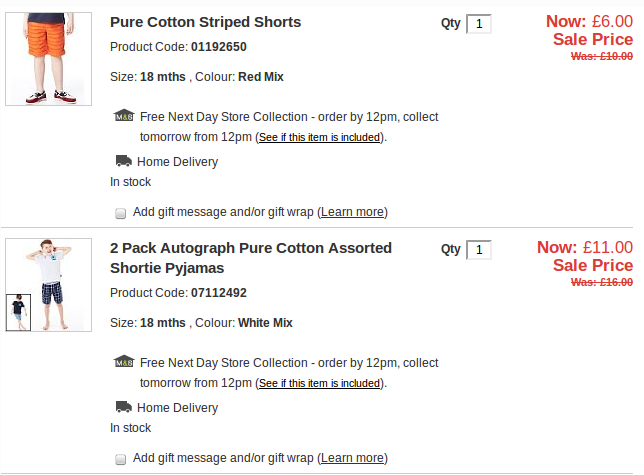Click 'See if this item is included' for pyjamas
The image size is (644, 475).
click(x=319, y=383)
